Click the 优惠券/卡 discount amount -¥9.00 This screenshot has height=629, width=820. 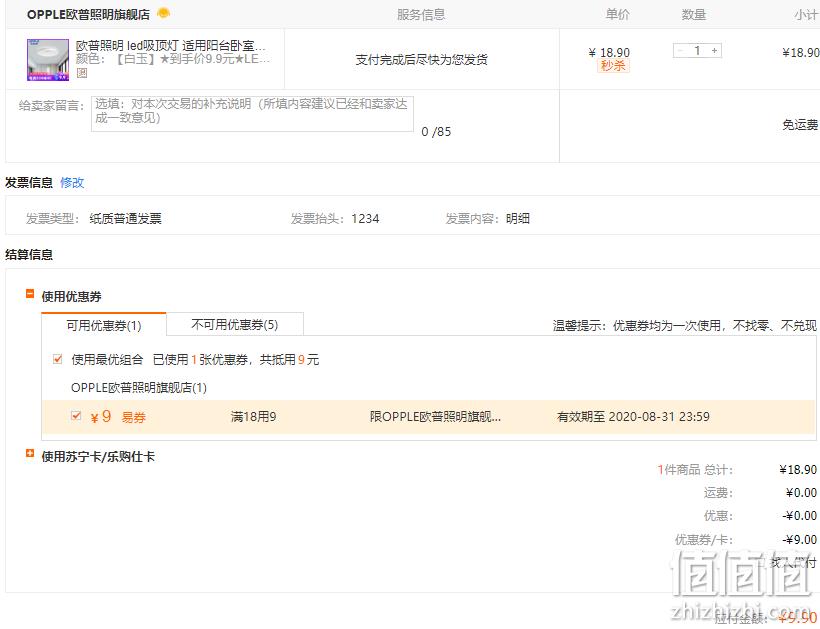(799, 540)
